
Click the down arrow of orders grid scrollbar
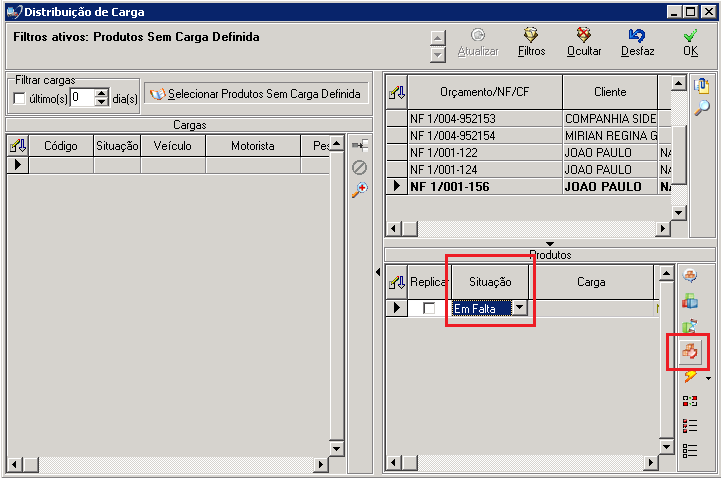point(679,213)
